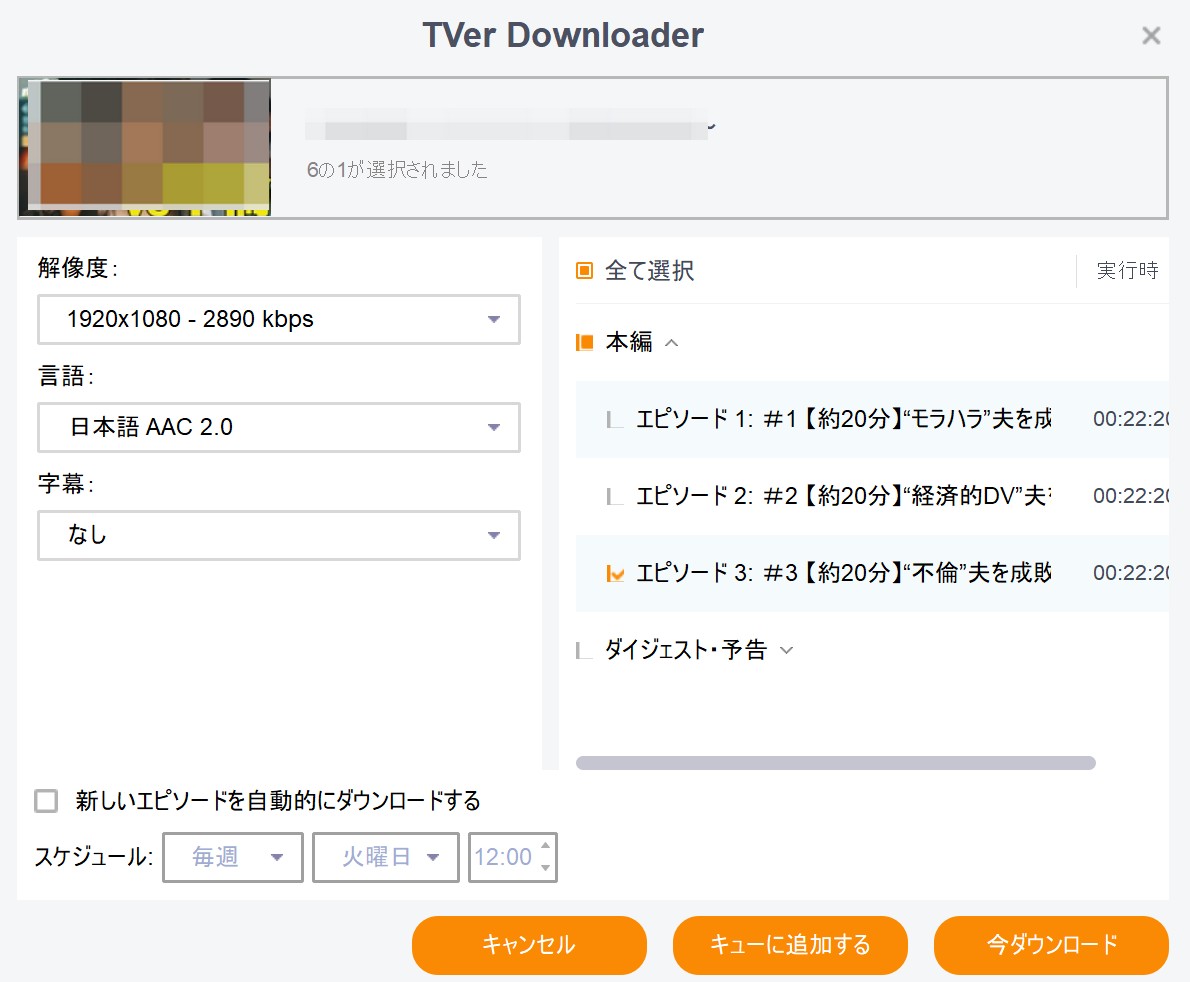Click the 本編 section label
The height and width of the screenshot is (982, 1190).
[628, 342]
